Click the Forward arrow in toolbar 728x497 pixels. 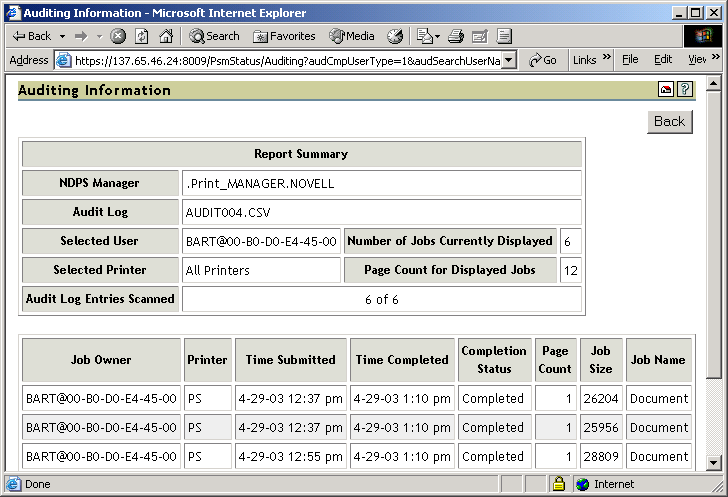[81, 36]
